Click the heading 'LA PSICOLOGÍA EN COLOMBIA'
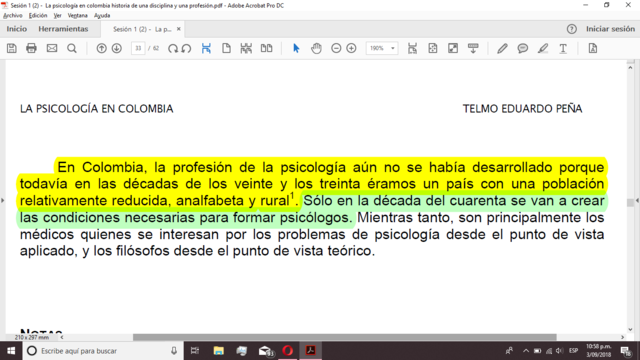Viewport: 640px width, 360px height. [x=97, y=109]
